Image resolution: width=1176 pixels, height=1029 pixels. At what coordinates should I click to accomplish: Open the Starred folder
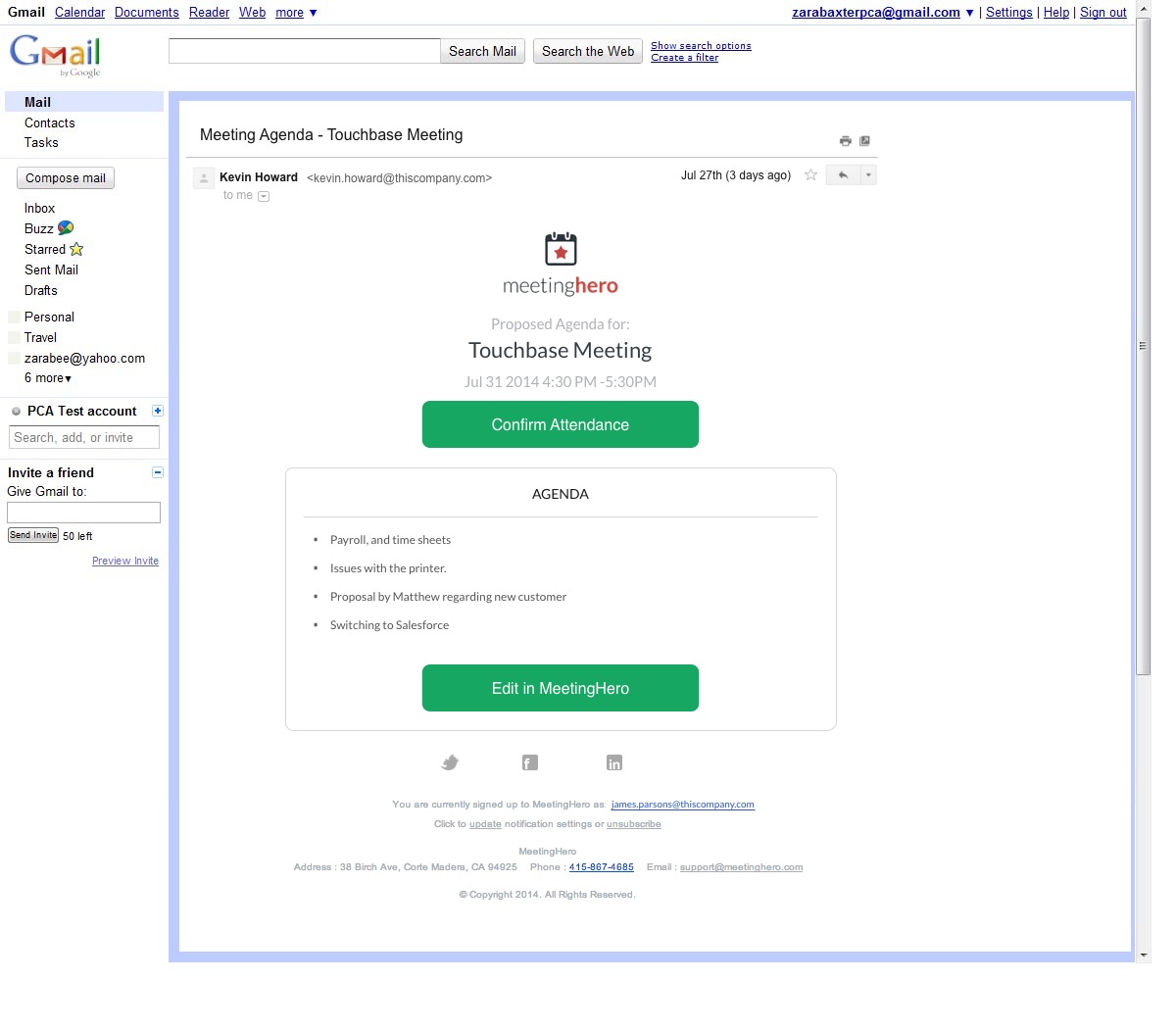pos(45,250)
